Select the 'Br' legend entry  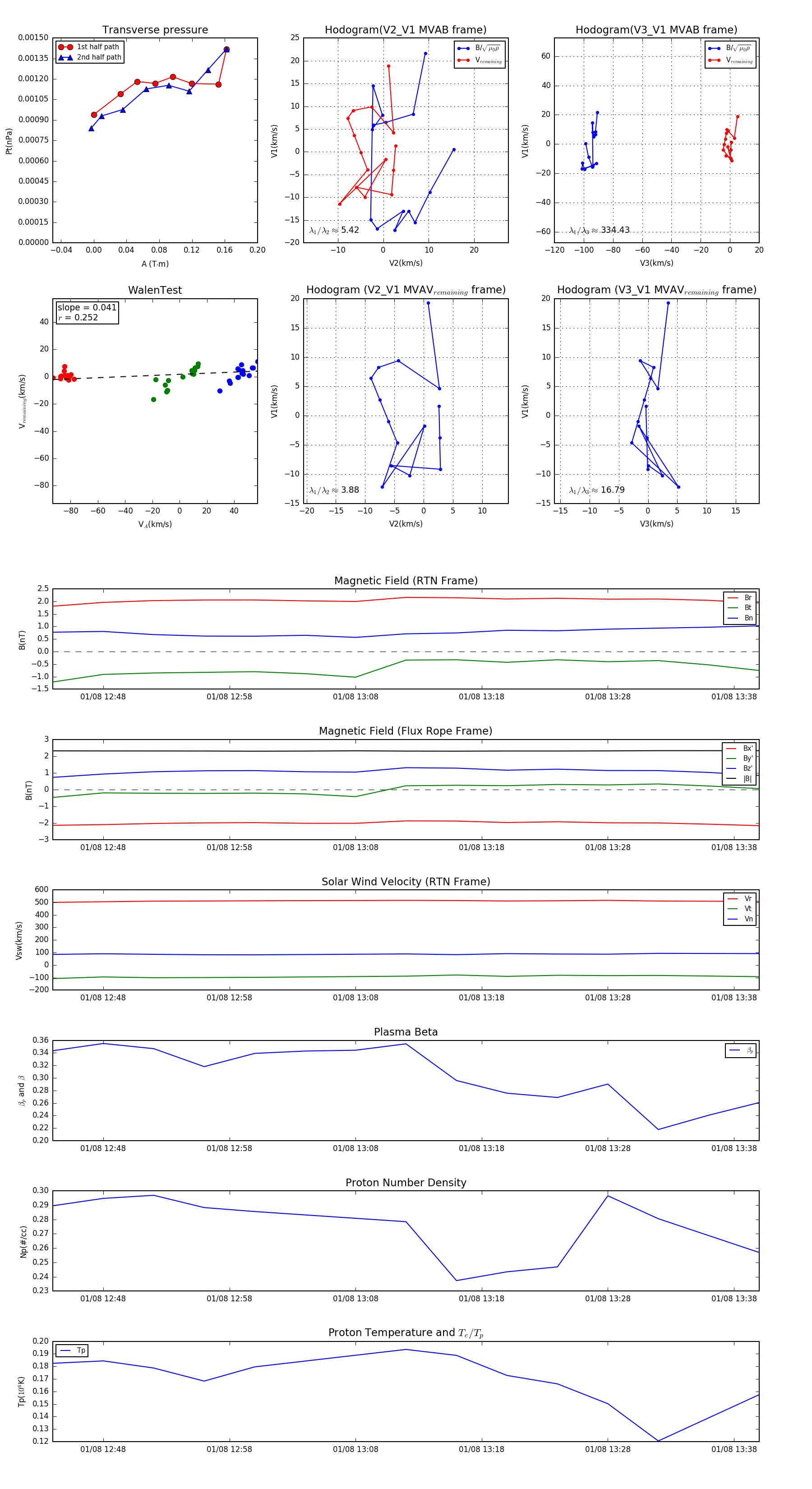[x=740, y=598]
